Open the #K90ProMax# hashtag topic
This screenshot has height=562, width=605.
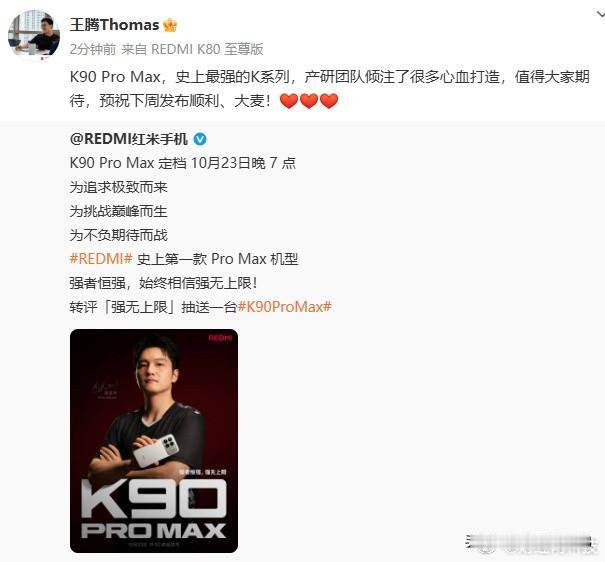click(285, 307)
